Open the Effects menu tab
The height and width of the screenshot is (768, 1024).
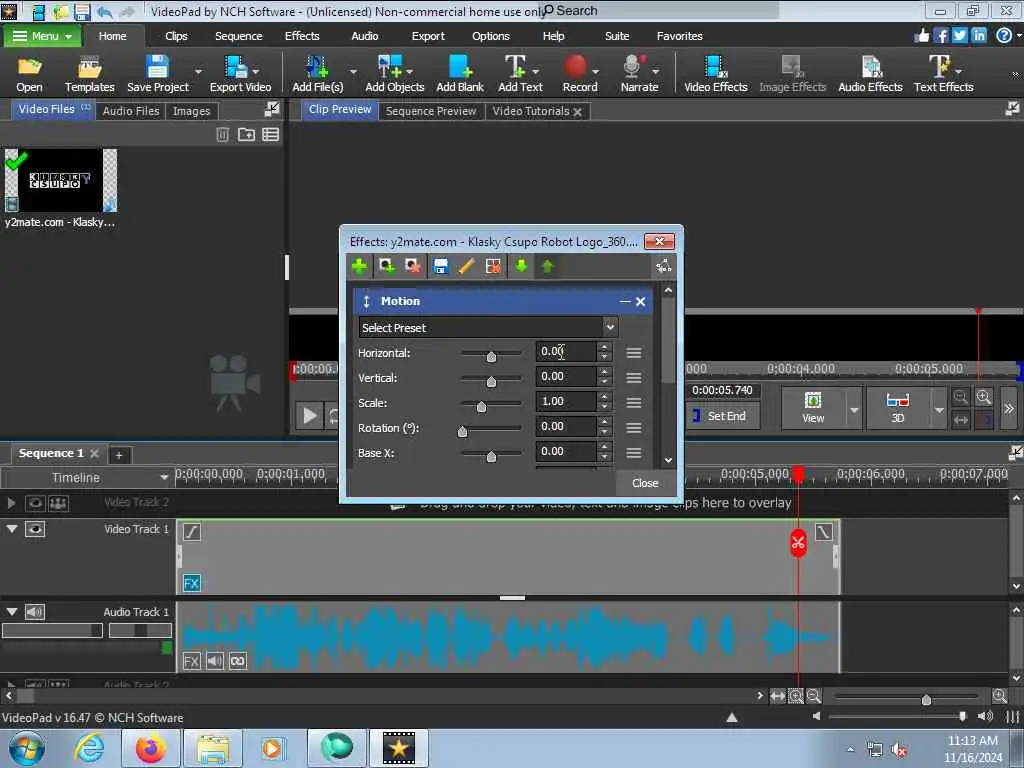[302, 36]
